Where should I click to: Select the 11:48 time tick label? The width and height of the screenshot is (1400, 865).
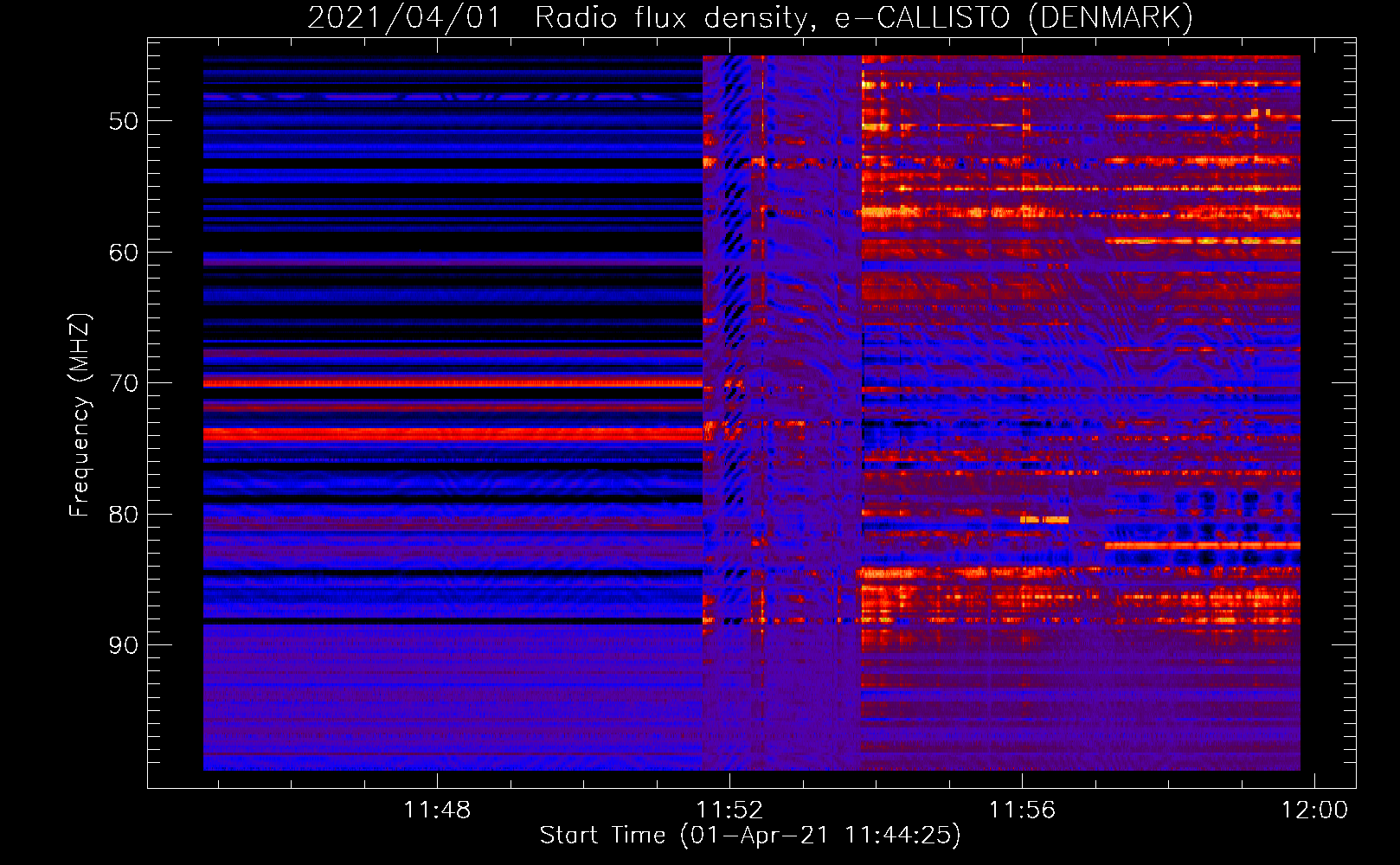(437, 810)
